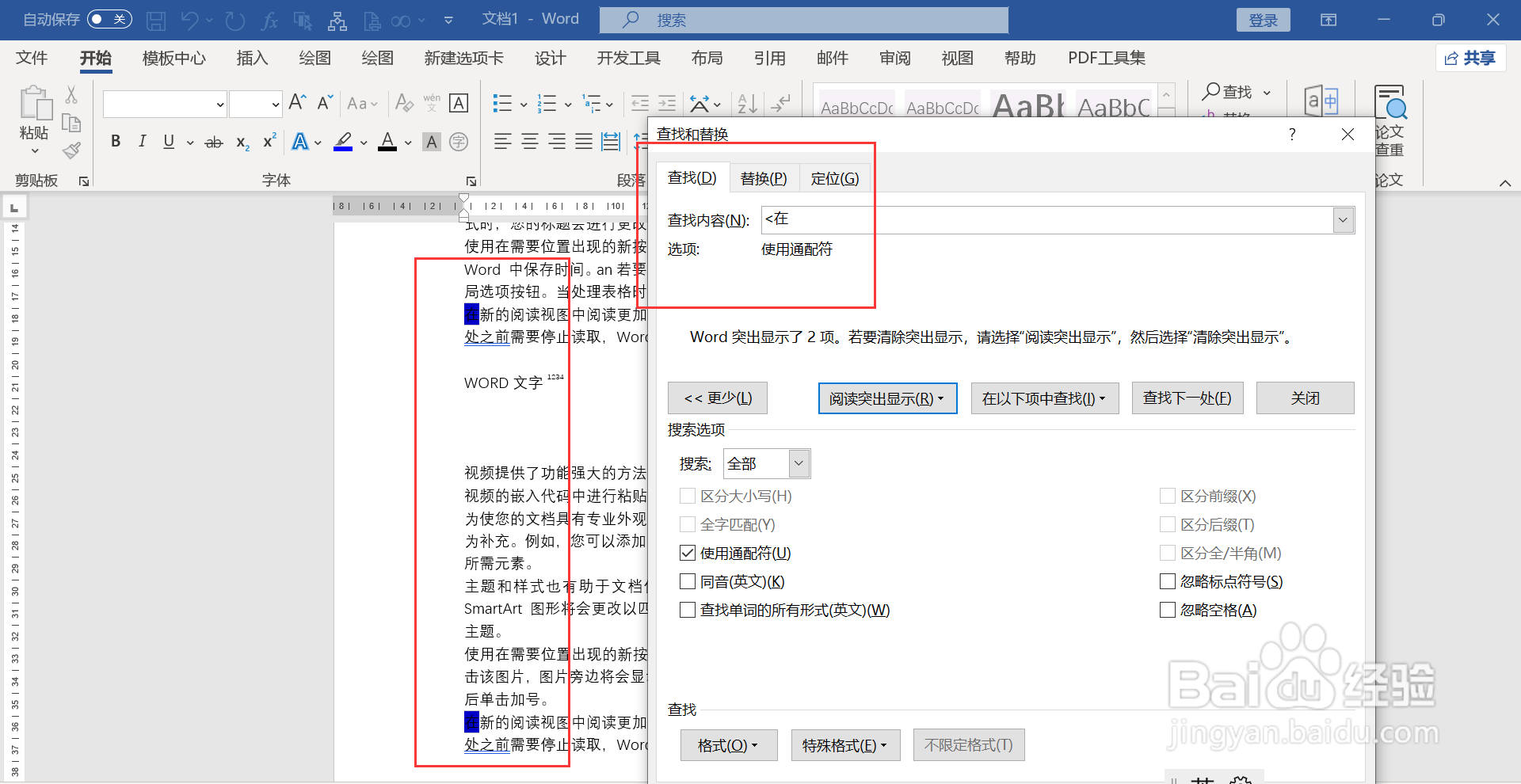
Task: Expand the 在以下项中查找(I) menu button
Action: [1044, 398]
